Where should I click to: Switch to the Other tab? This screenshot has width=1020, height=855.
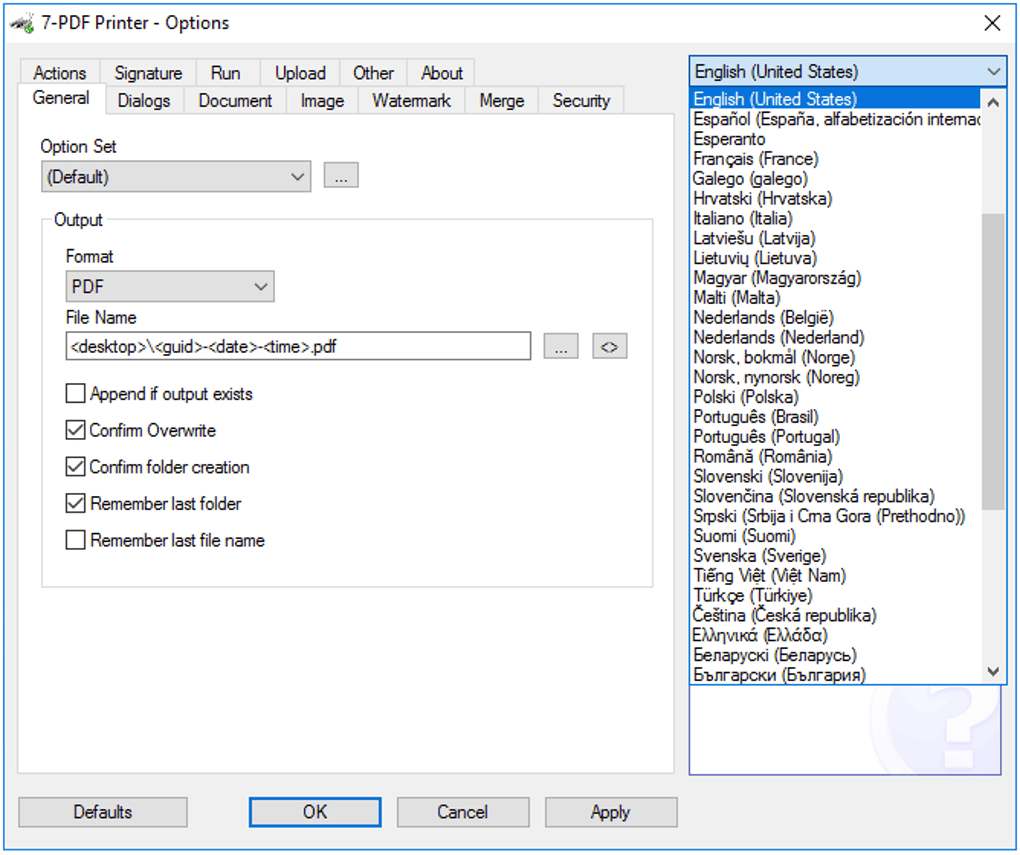(373, 73)
